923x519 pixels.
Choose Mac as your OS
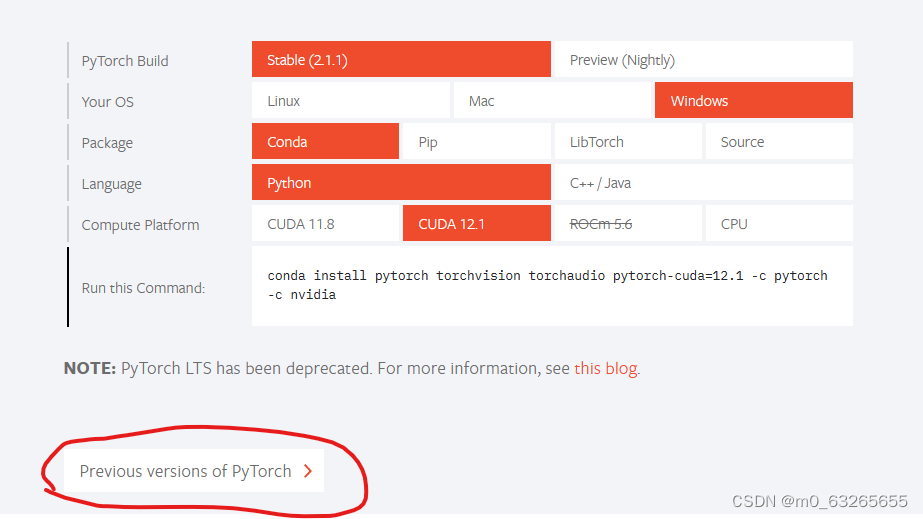(552, 101)
